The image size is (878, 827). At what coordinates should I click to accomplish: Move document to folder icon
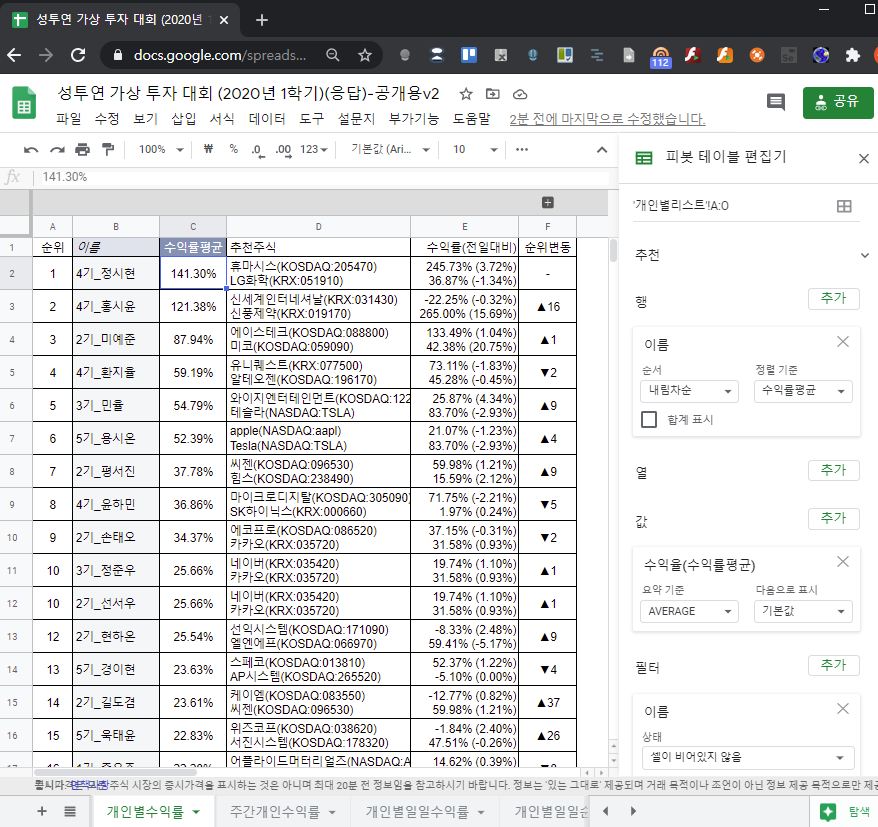(x=493, y=94)
